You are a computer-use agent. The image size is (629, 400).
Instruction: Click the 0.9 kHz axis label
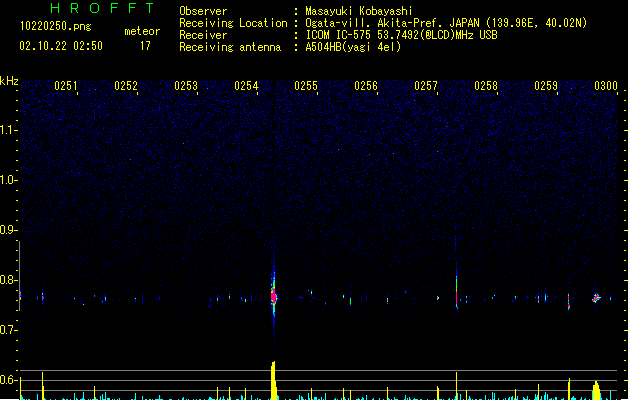[x=8, y=230]
